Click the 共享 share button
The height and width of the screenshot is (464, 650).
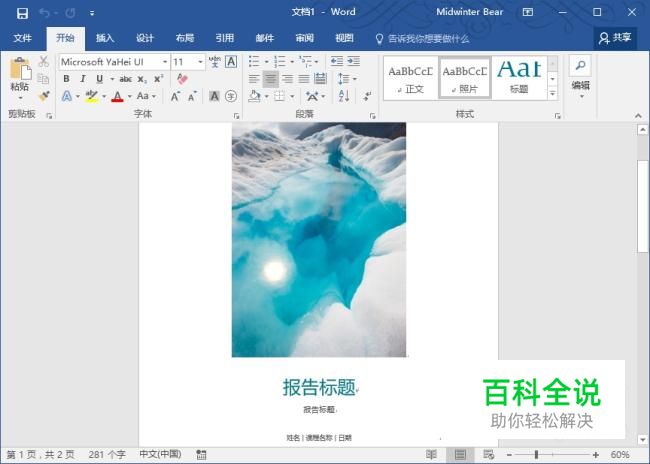pyautogui.click(x=615, y=38)
